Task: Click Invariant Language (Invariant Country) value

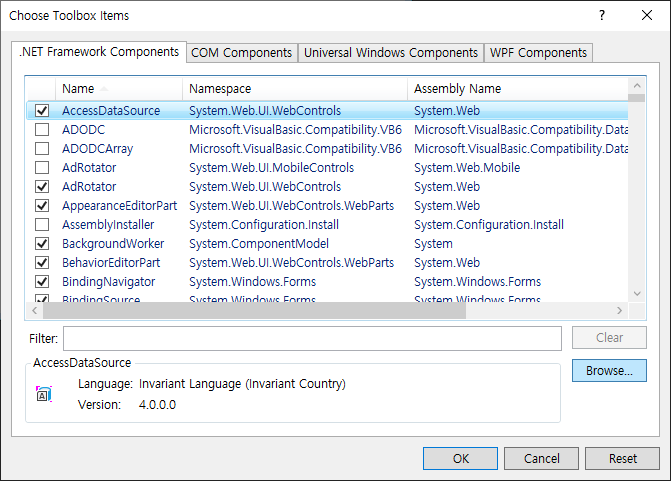Action: pyautogui.click(x=242, y=384)
